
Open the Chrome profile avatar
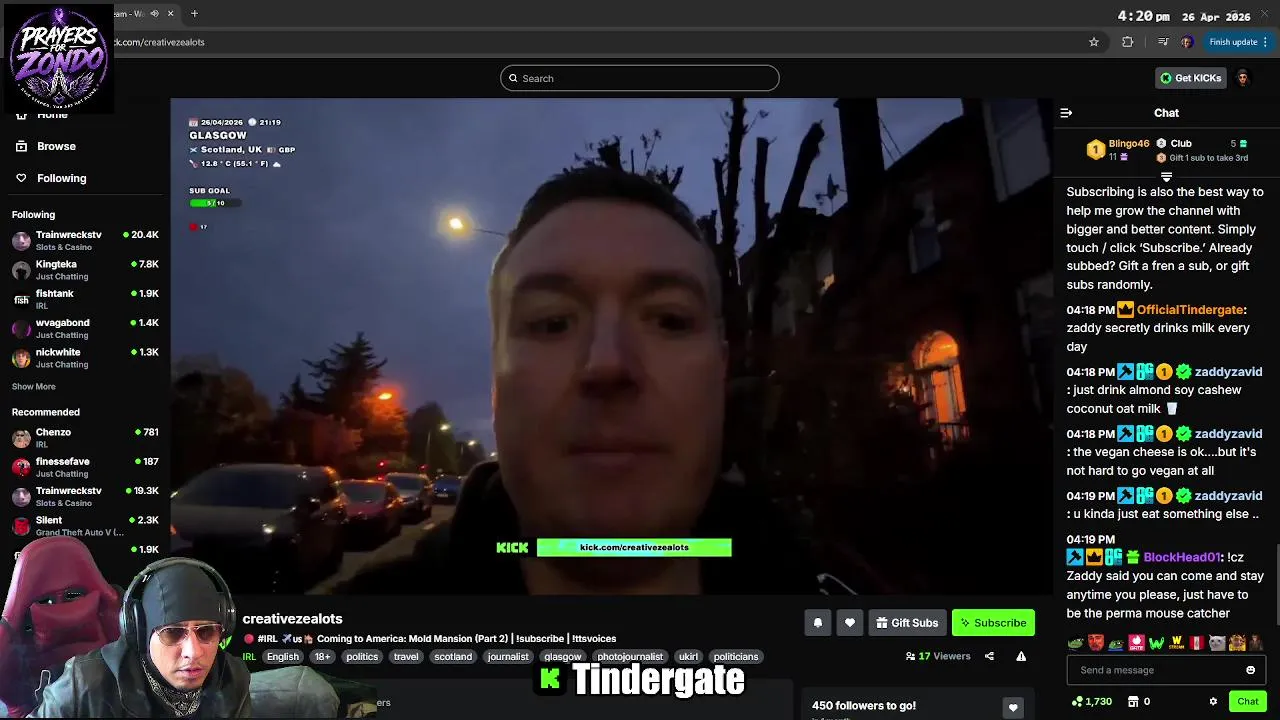[1186, 42]
